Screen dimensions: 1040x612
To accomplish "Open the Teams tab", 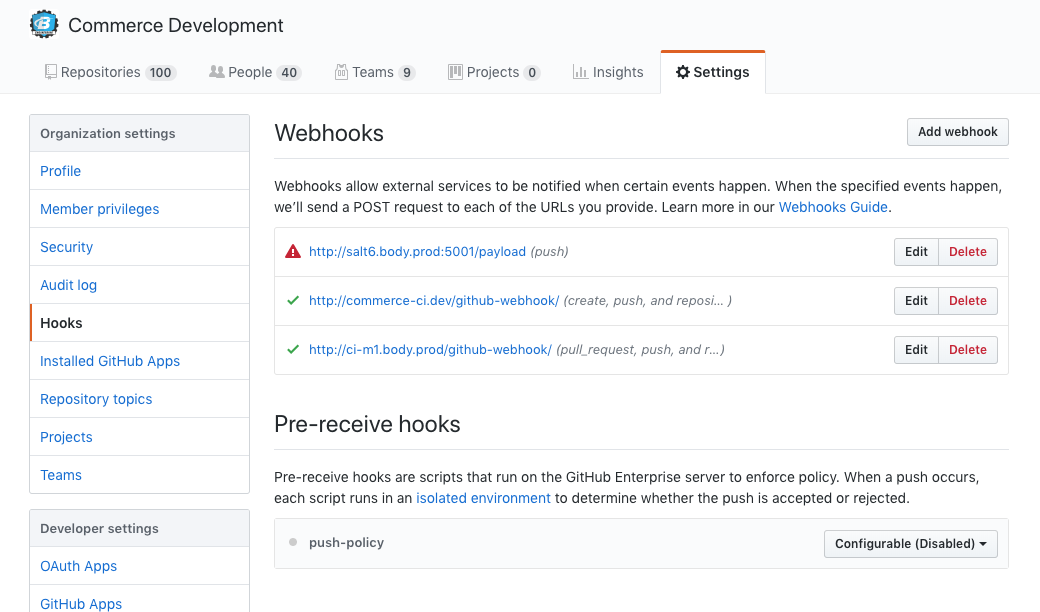I will [375, 72].
